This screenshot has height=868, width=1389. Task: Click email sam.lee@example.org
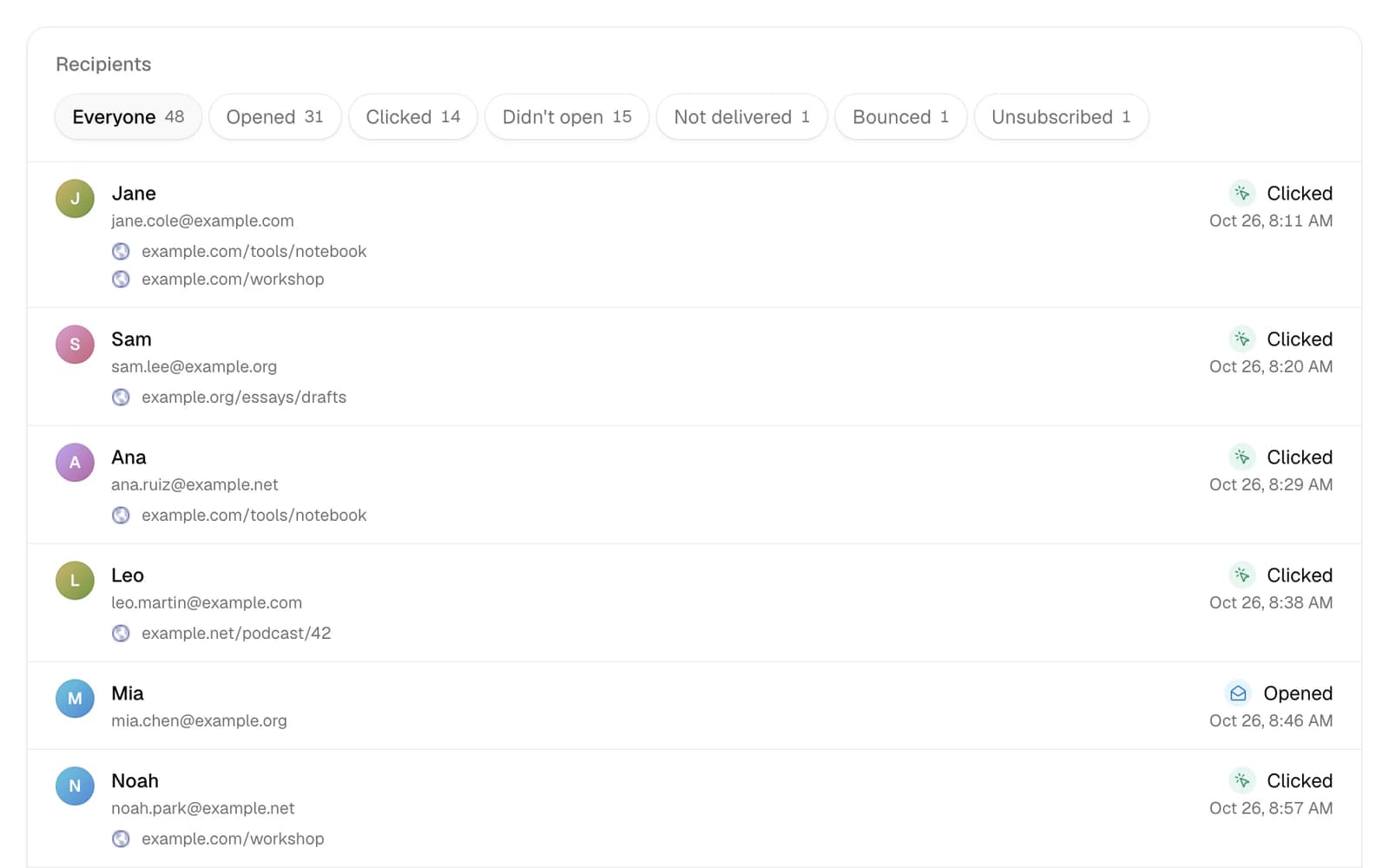[194, 366]
